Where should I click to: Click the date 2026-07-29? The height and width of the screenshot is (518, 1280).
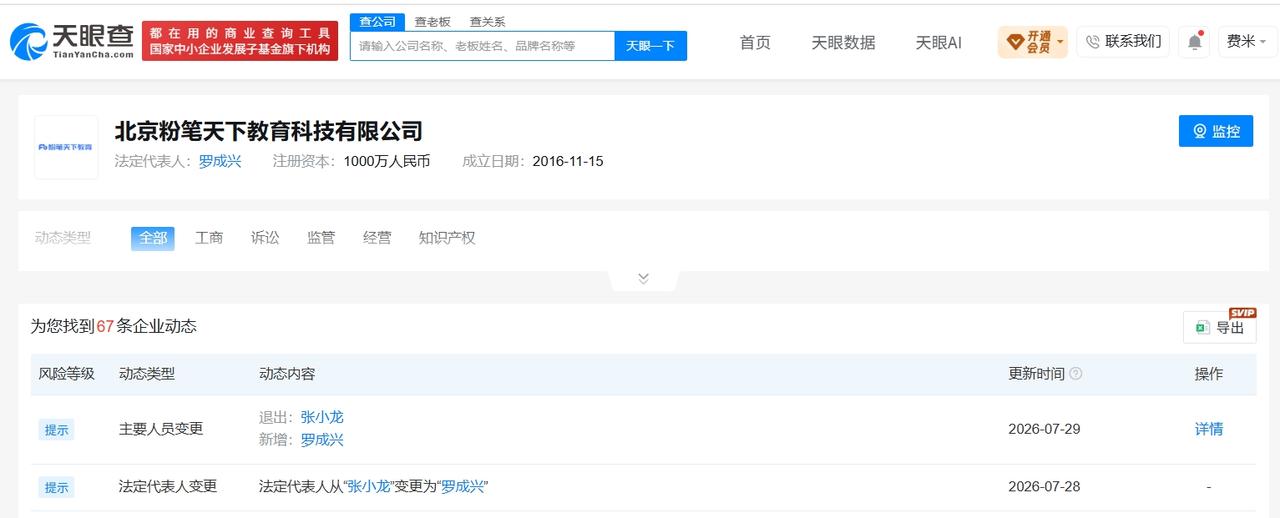(x=1044, y=429)
